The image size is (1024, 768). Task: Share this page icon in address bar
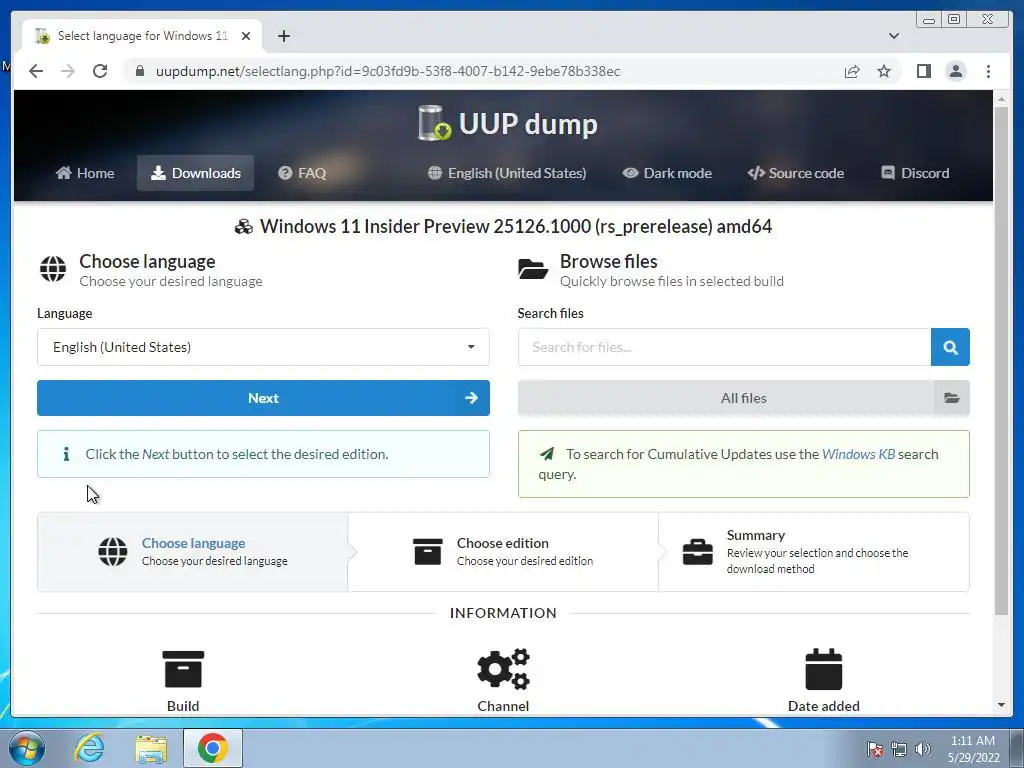(x=852, y=71)
